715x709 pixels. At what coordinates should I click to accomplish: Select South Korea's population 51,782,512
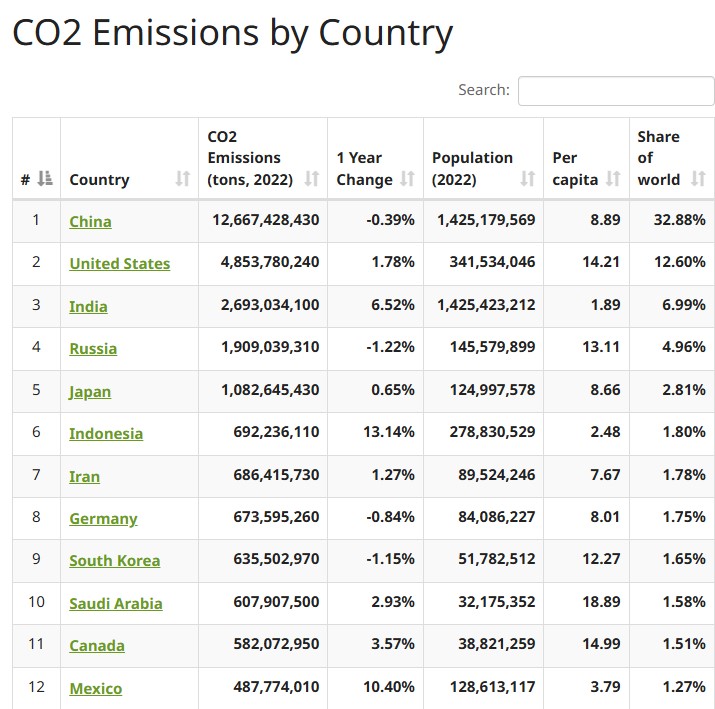[x=497, y=559]
